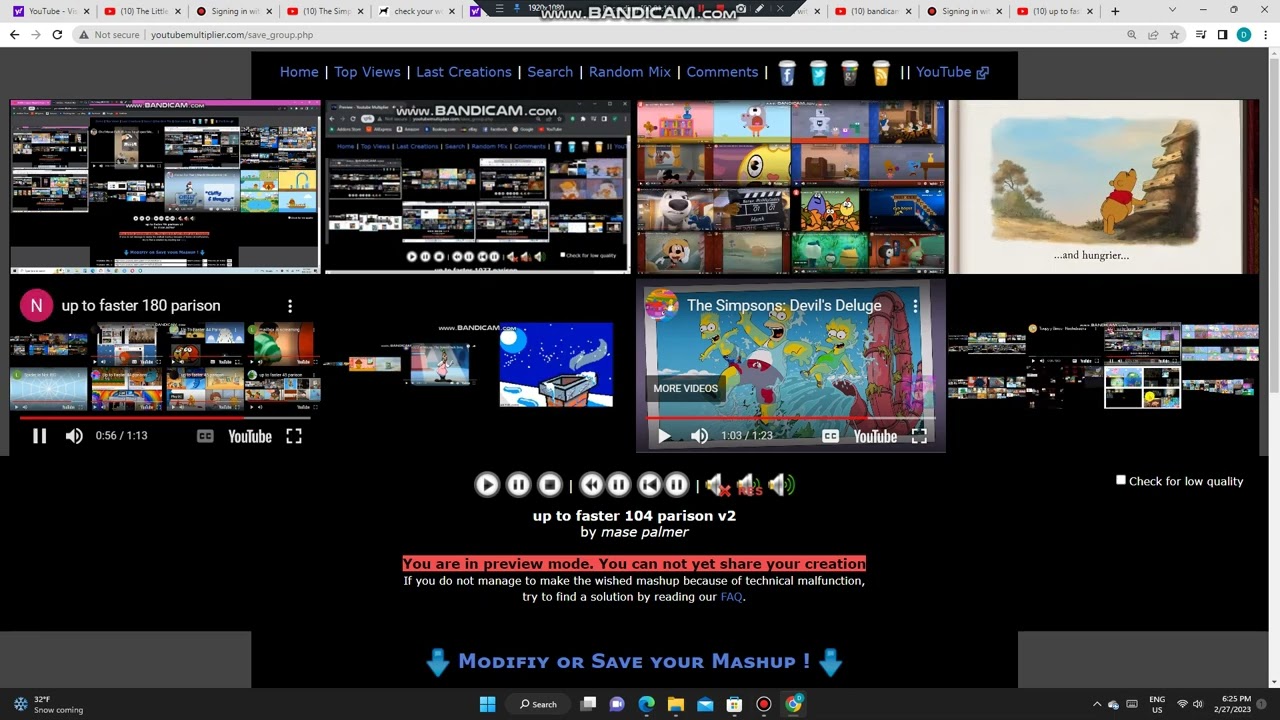
Task: Click the channel avatar 'N' on the video
Action: coord(37,306)
